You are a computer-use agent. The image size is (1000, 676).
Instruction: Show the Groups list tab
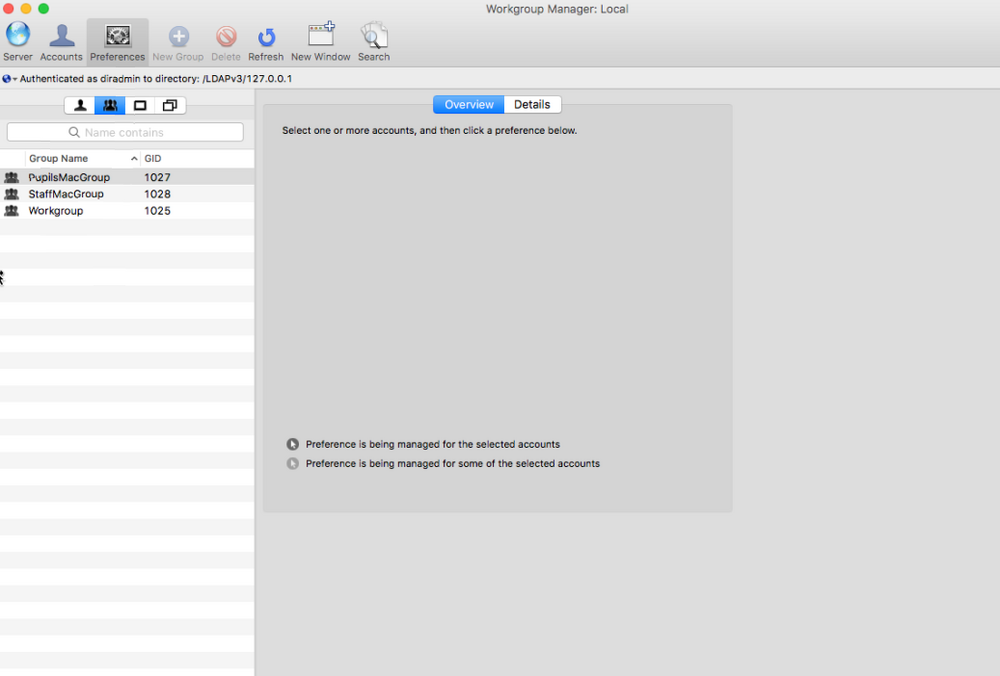[x=110, y=105]
